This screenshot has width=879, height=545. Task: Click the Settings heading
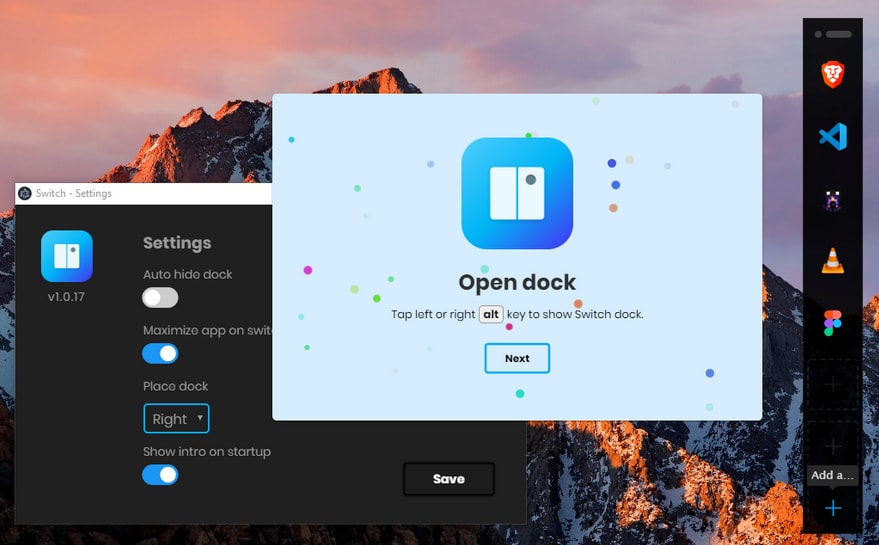[x=177, y=243]
